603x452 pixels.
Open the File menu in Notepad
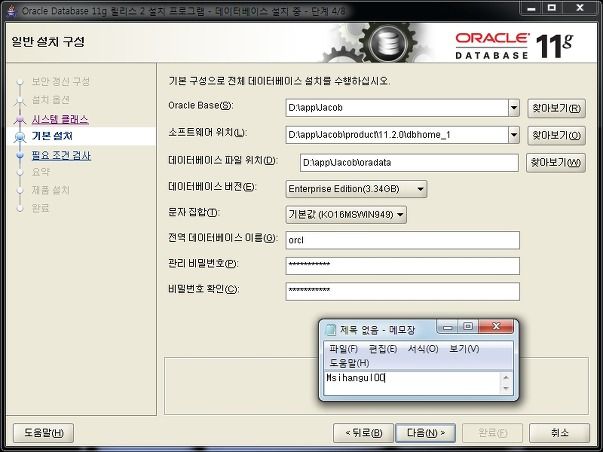tap(343, 349)
